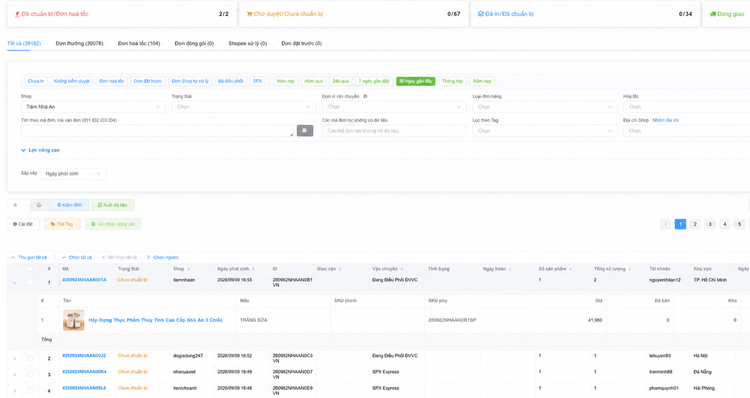Toggle the Chưa in quick filter
This screenshot has width=750, height=398.
click(x=36, y=81)
